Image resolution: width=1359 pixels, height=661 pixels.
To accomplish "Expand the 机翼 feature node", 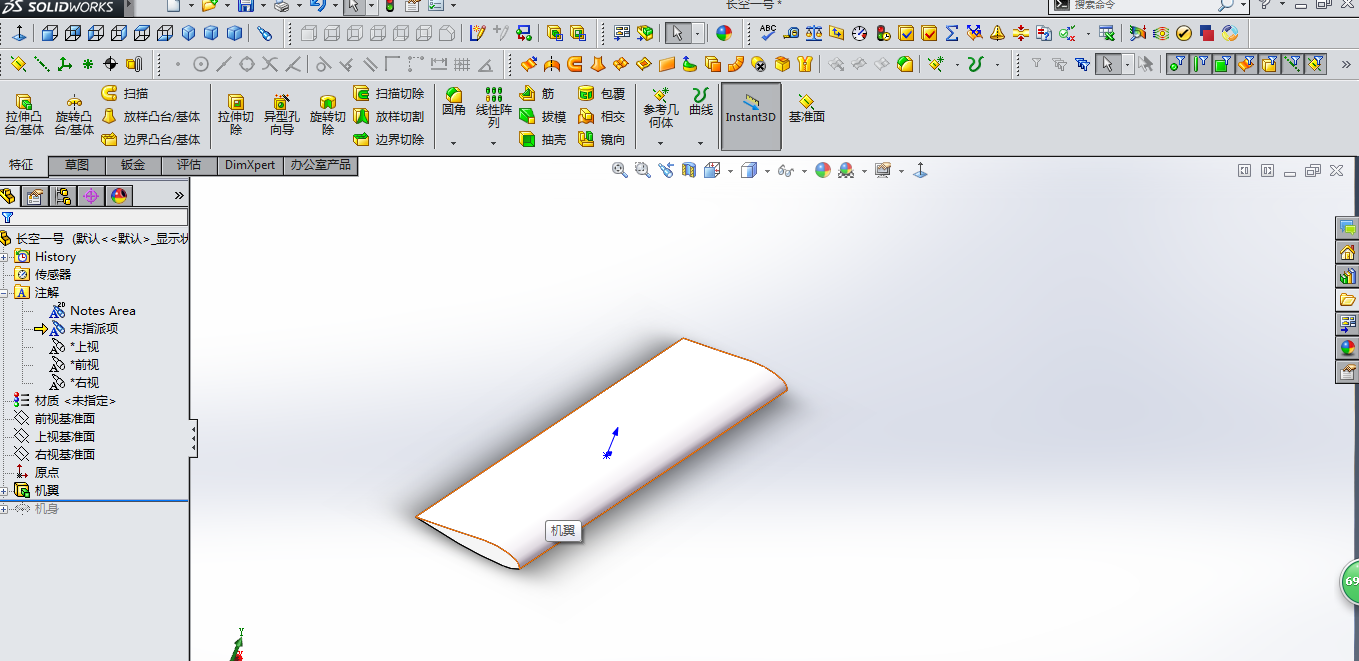I will (4, 491).
